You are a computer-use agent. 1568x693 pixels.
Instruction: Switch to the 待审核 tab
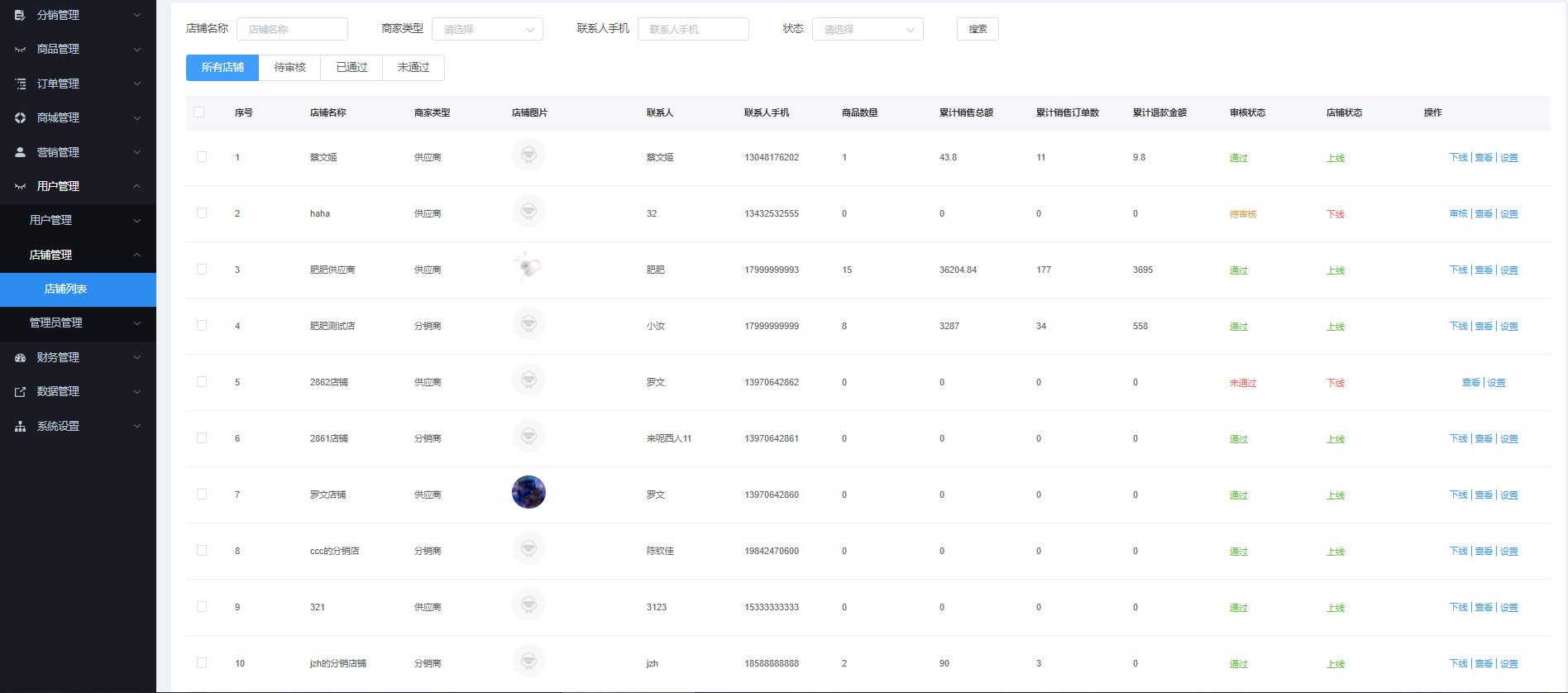pos(289,68)
